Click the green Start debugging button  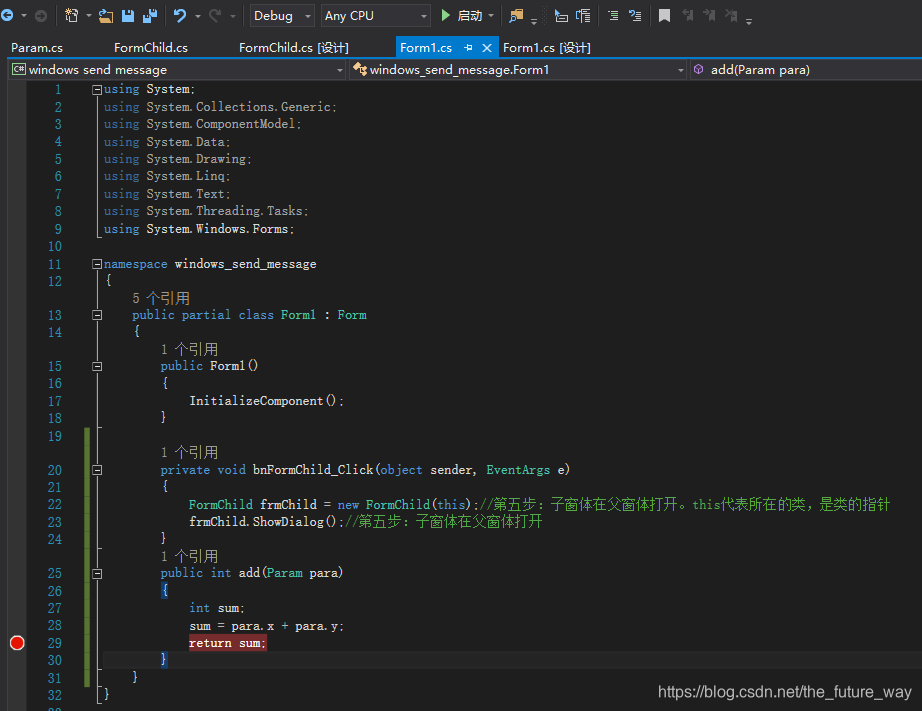(x=463, y=16)
